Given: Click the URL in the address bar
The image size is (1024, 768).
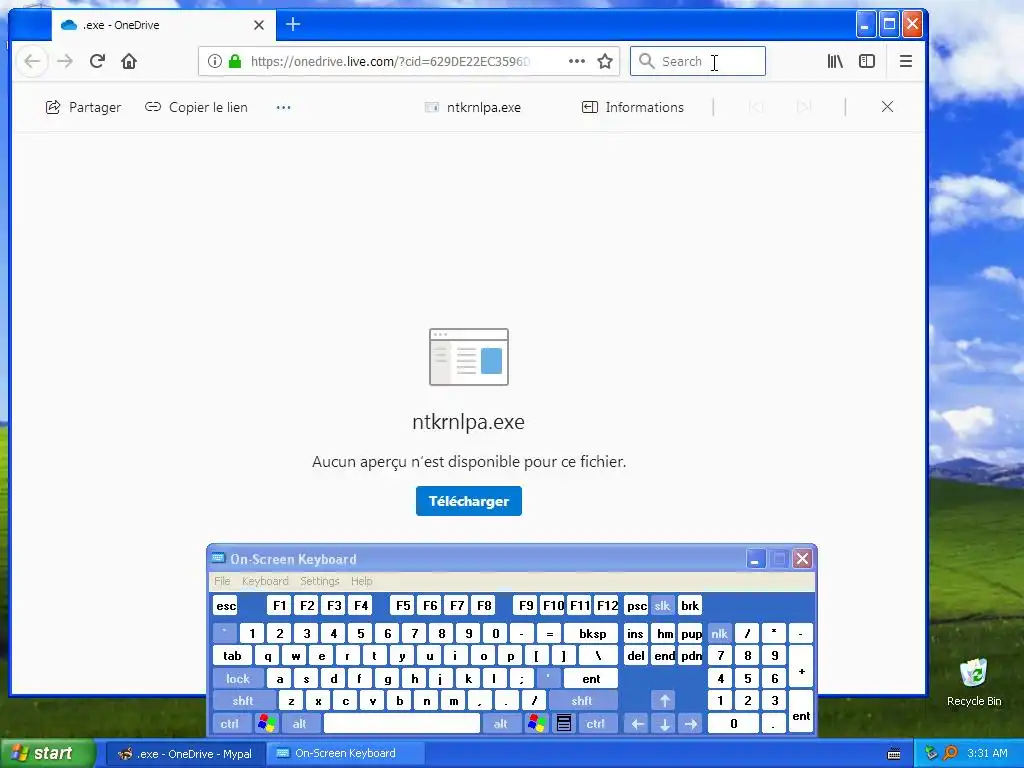Looking at the screenshot, I should (390, 61).
